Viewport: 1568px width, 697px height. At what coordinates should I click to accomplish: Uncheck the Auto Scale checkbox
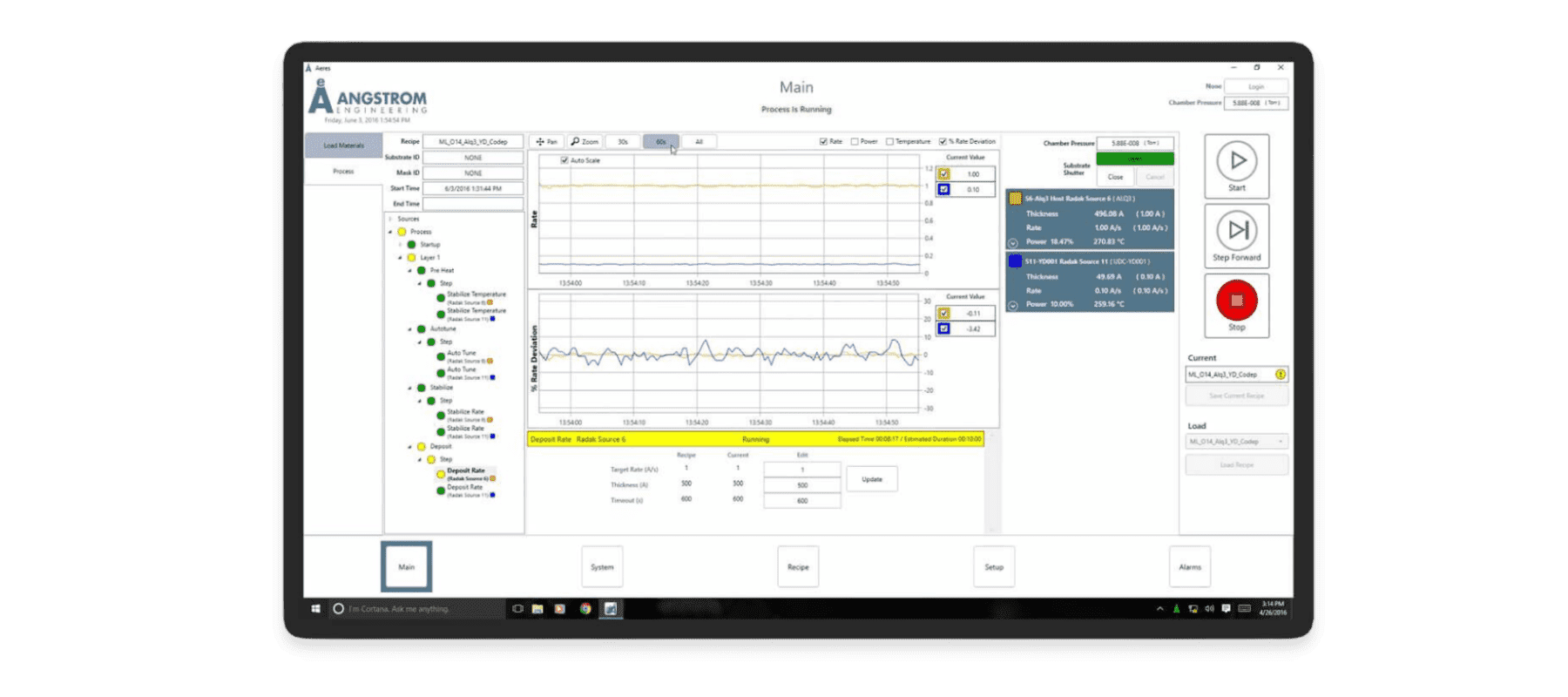tap(564, 160)
